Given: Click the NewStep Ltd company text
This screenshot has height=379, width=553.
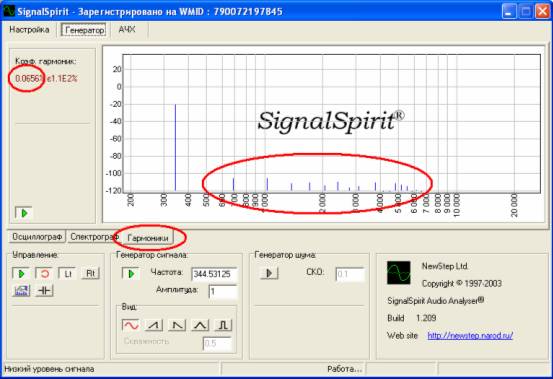Looking at the screenshot, I should click(444, 266).
